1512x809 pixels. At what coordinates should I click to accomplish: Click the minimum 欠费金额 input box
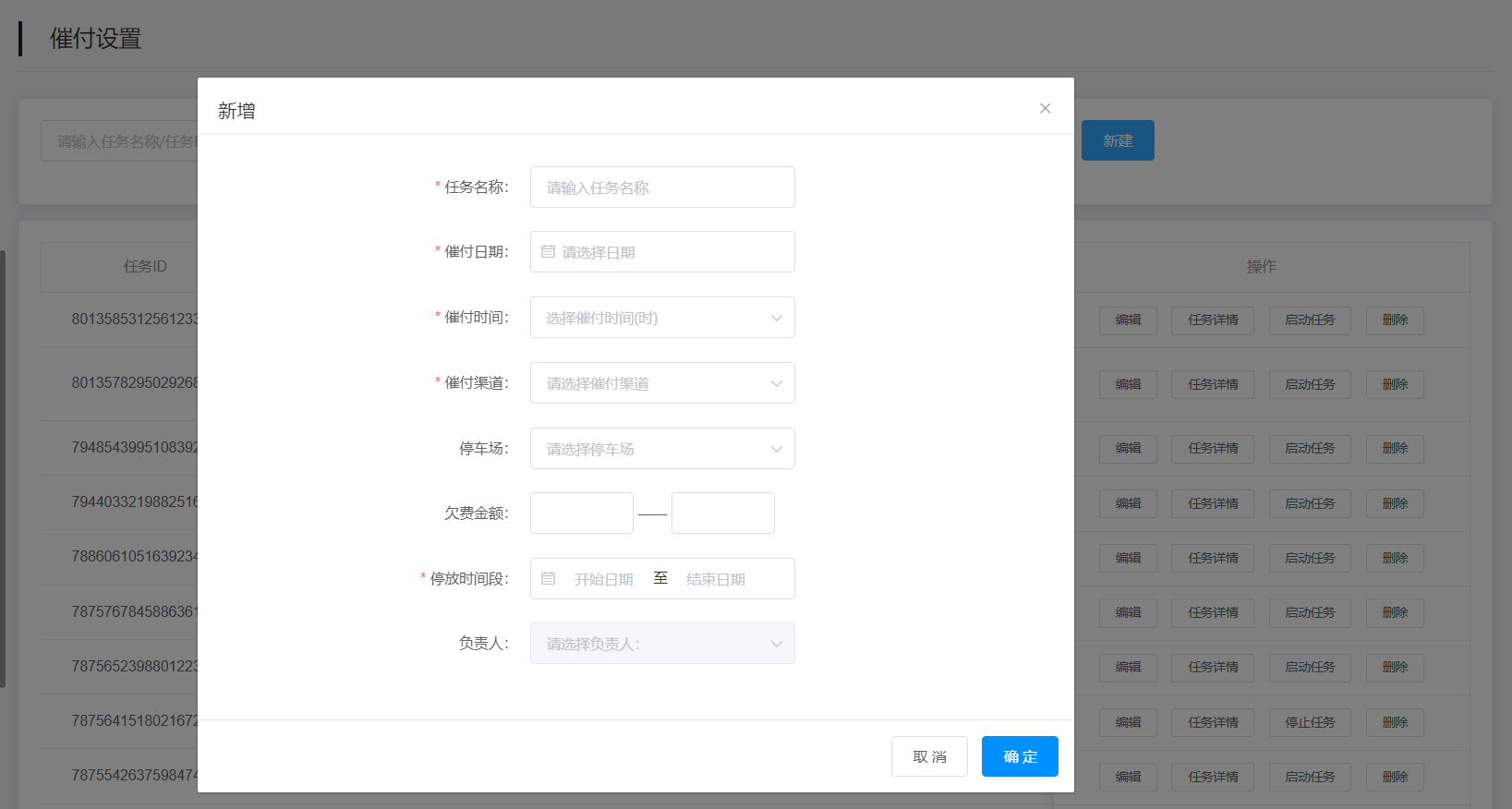(x=581, y=513)
